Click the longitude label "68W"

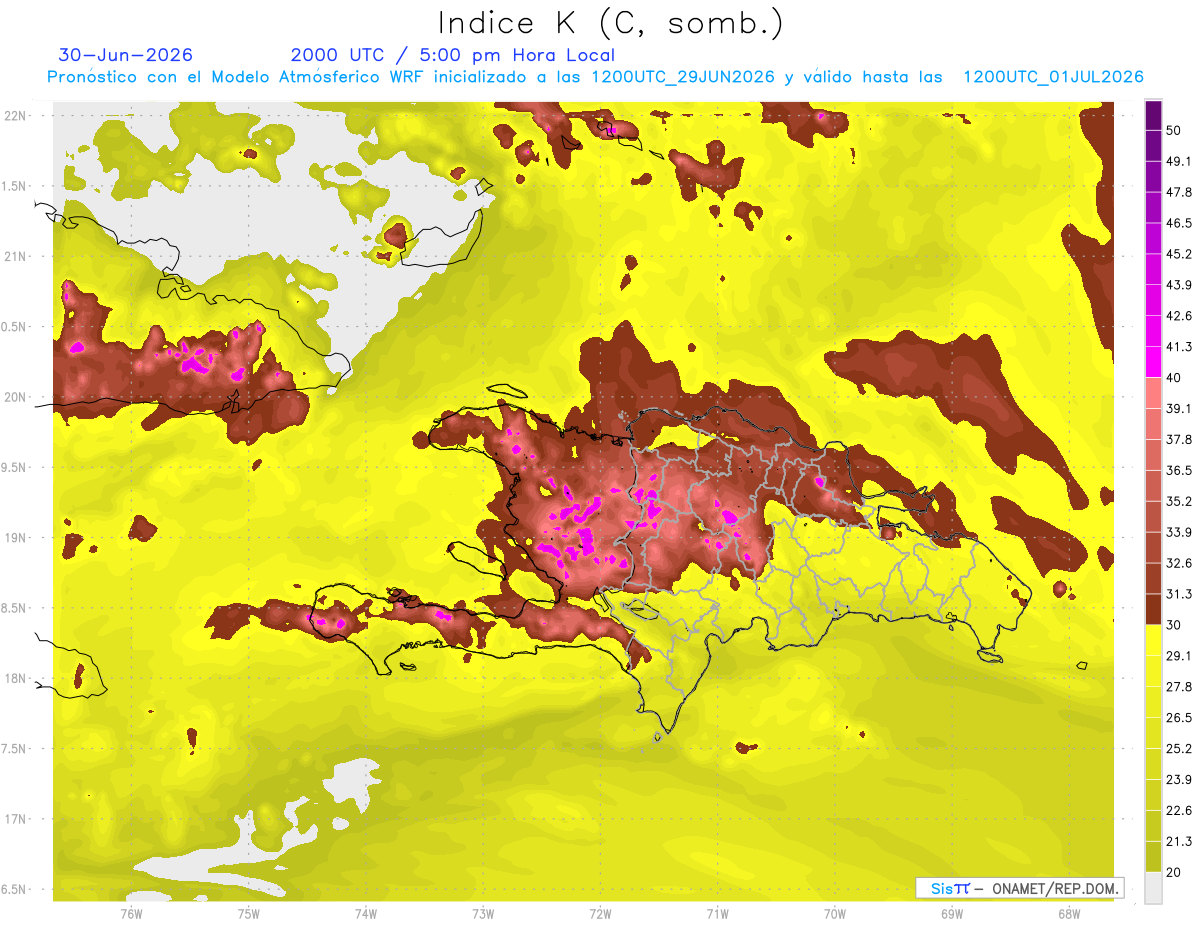pyautogui.click(x=1069, y=914)
